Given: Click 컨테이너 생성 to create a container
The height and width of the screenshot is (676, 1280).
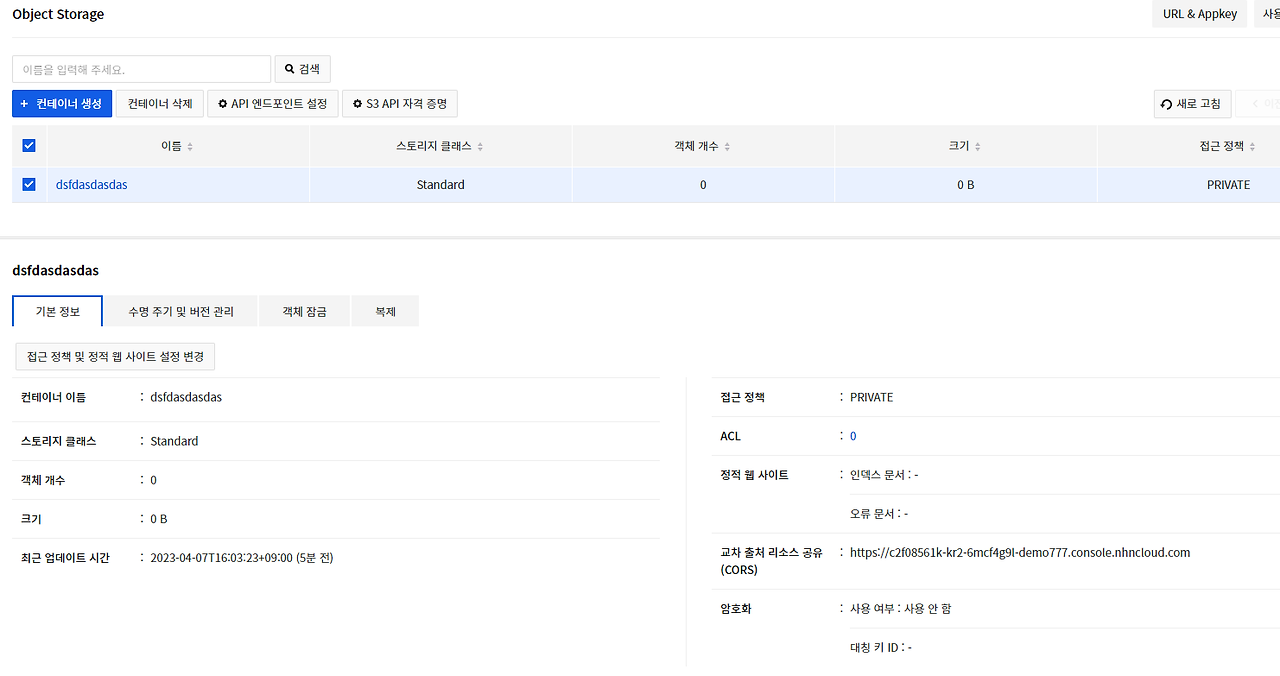Looking at the screenshot, I should coord(62,104).
